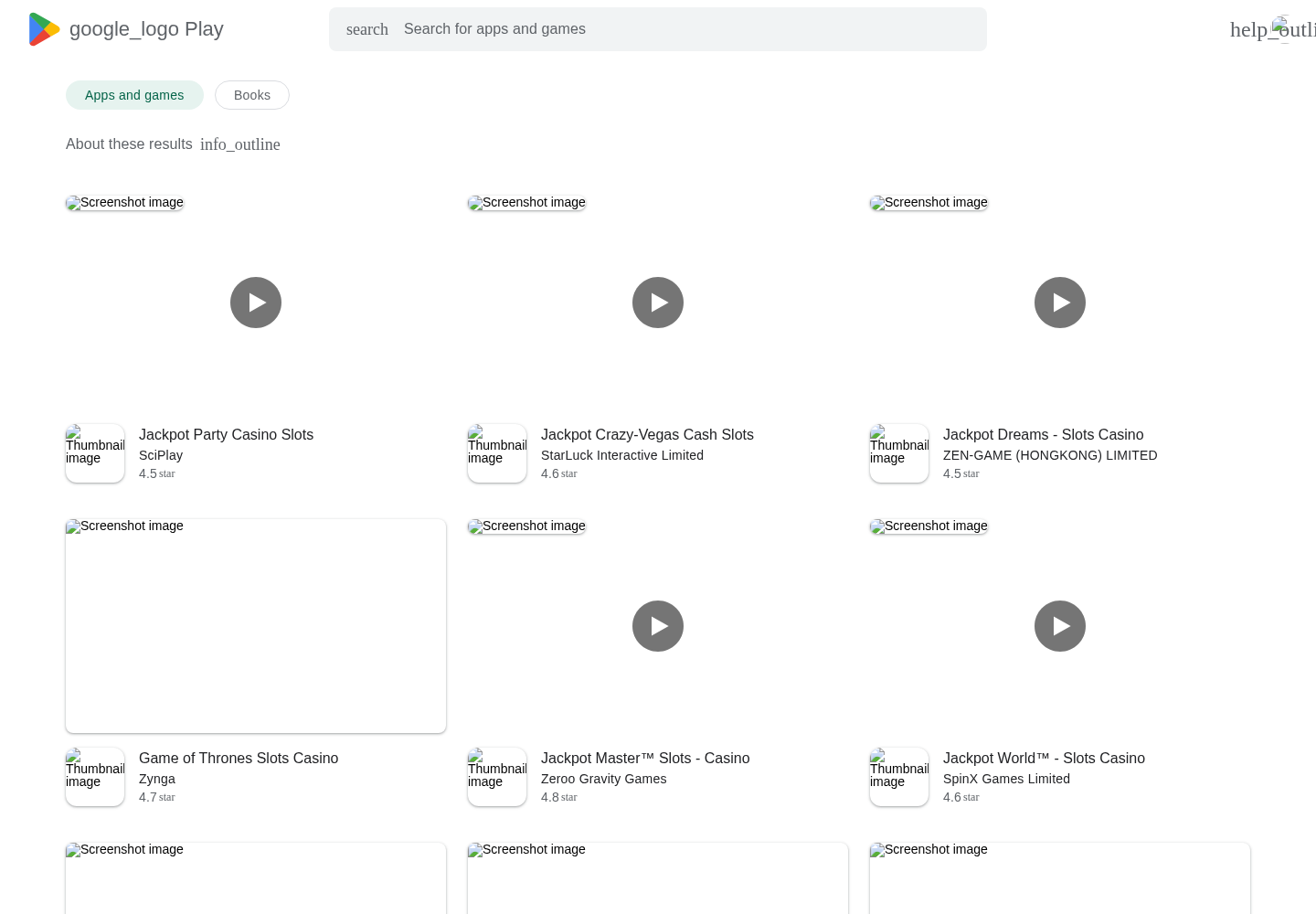Select the Apps and games filter chip
Viewport: 1316px width, 914px height.
(134, 95)
